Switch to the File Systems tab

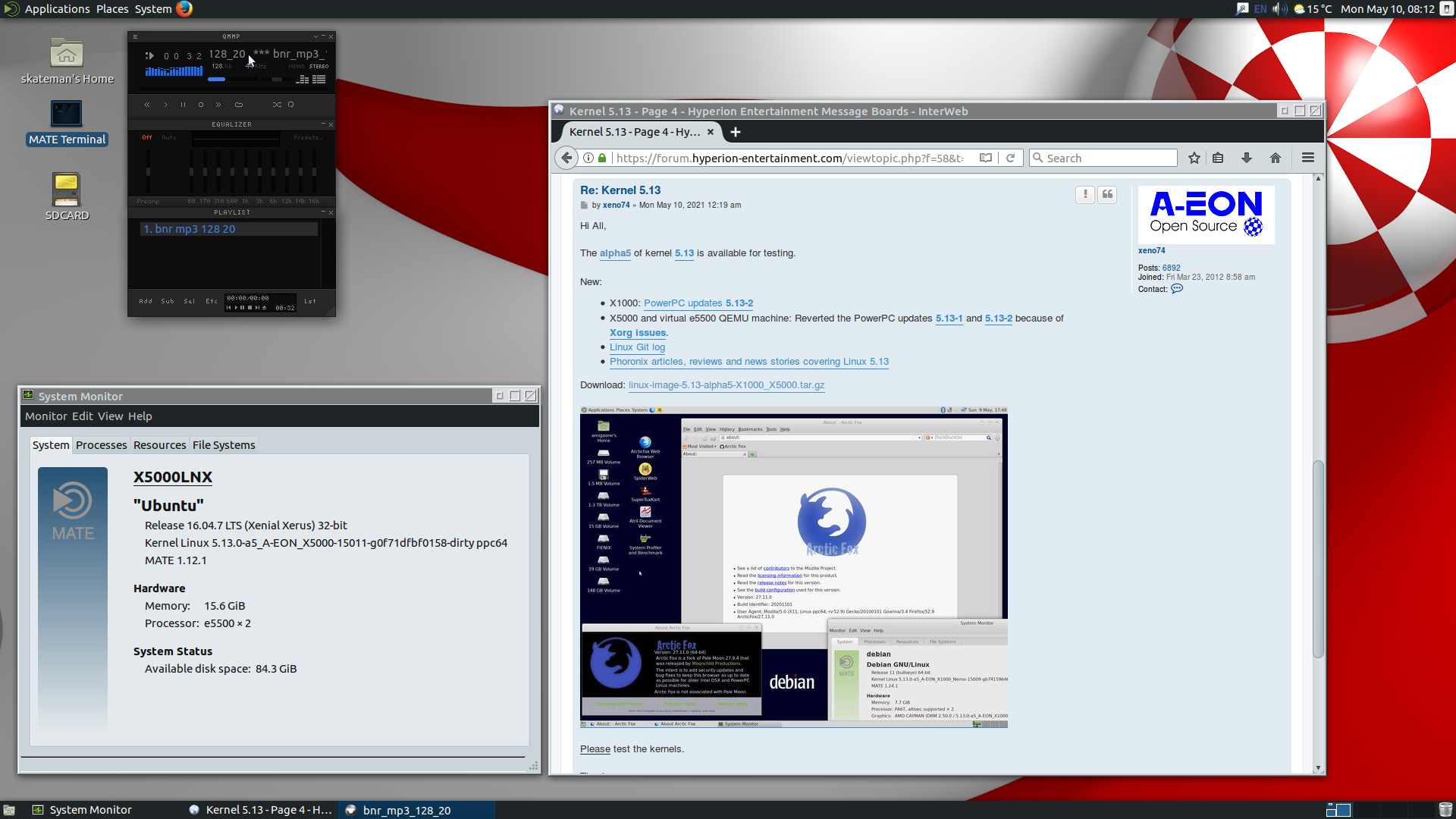click(224, 445)
